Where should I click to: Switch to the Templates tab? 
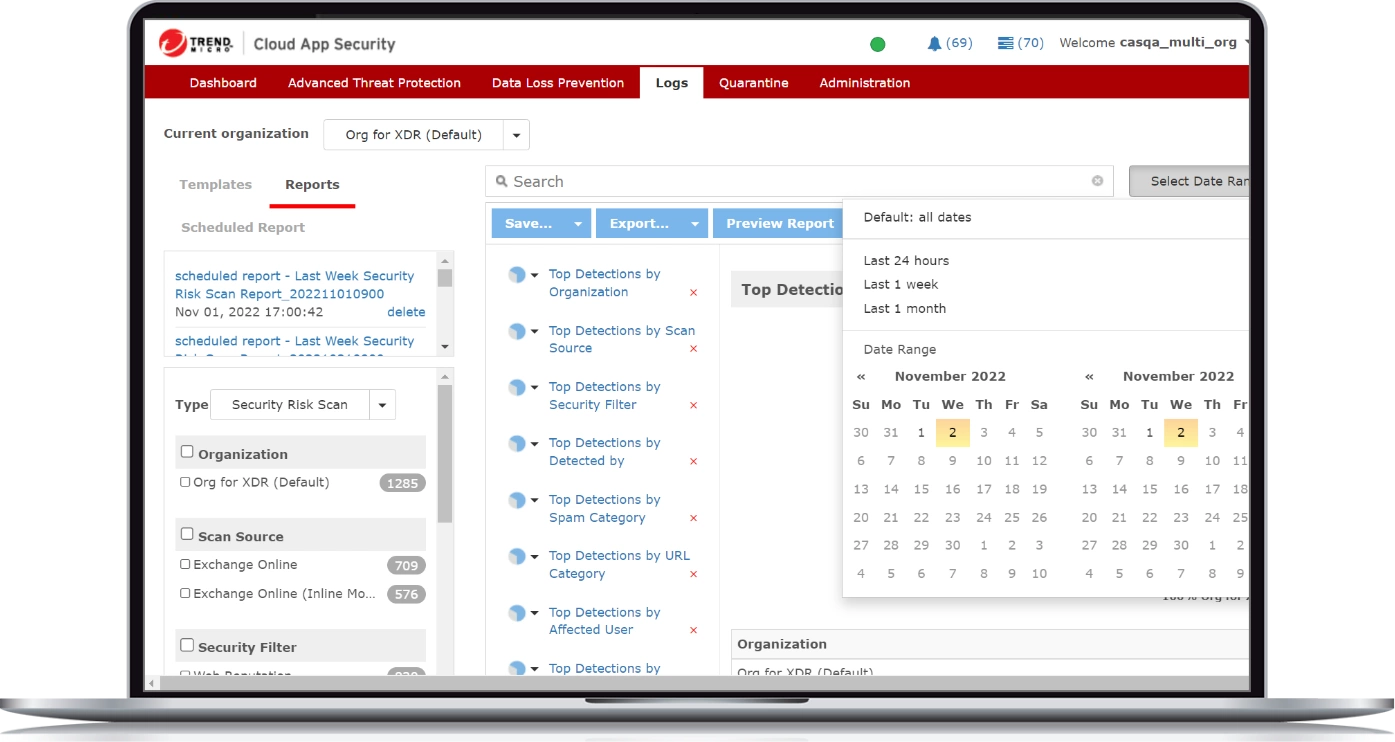215,185
